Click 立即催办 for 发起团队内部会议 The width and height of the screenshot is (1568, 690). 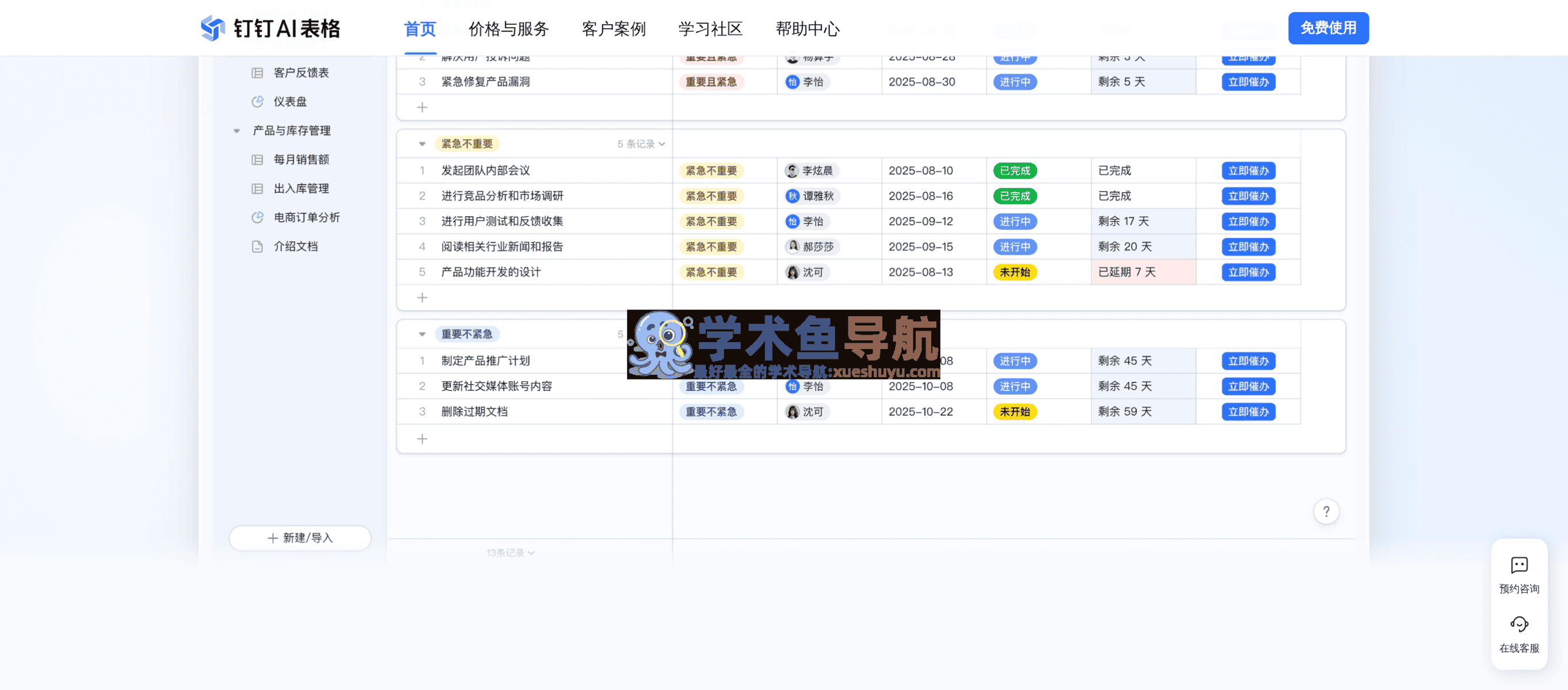tap(1248, 171)
